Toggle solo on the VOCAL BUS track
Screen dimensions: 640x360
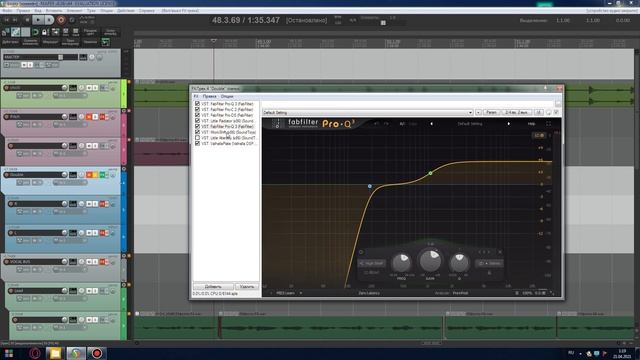(95, 262)
